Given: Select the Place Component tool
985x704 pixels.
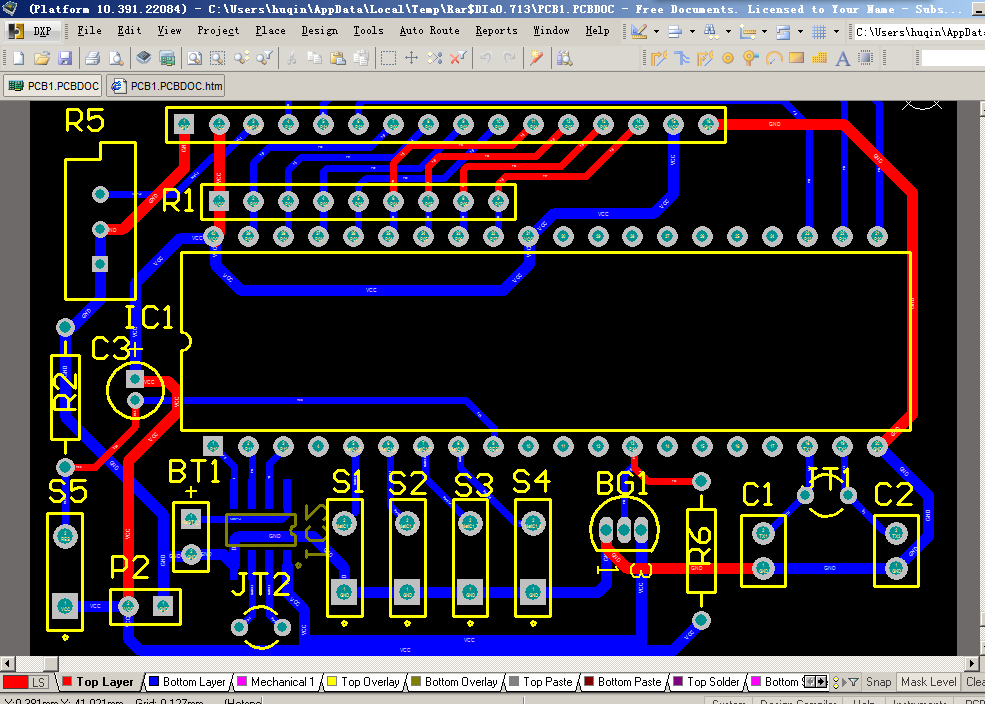Looking at the screenshot, I should (x=866, y=58).
